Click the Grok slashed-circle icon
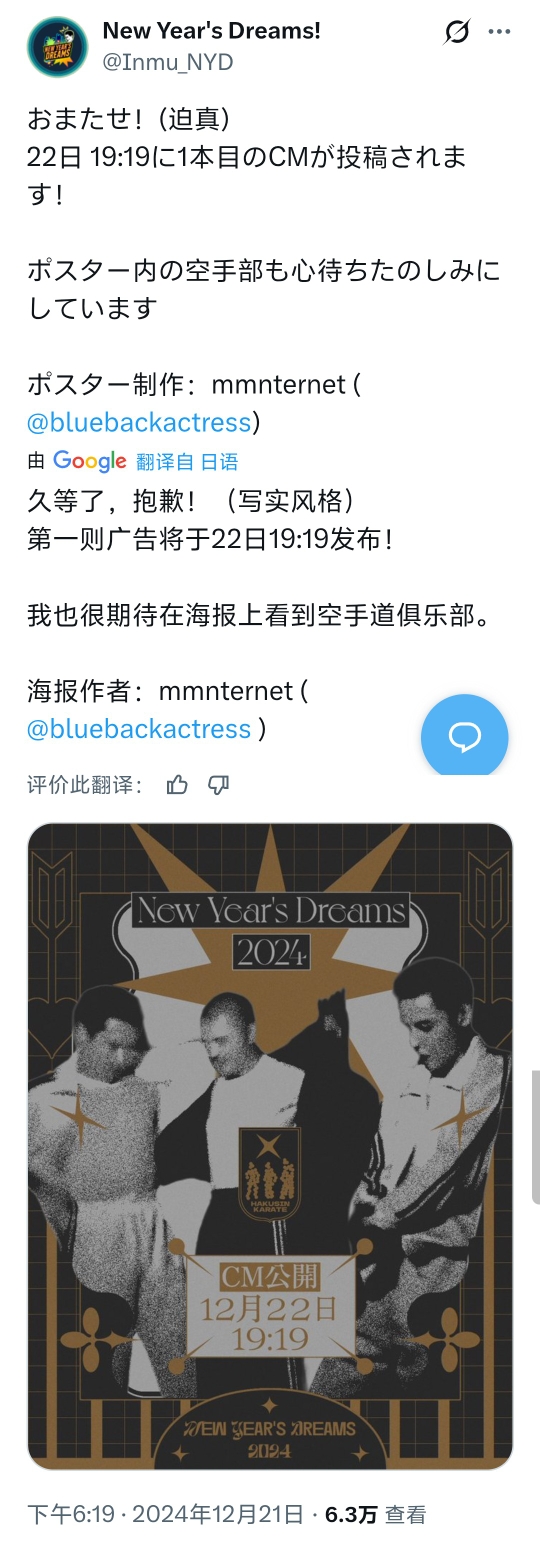Screen dimensions: 540x1552 pyautogui.click(x=456, y=32)
